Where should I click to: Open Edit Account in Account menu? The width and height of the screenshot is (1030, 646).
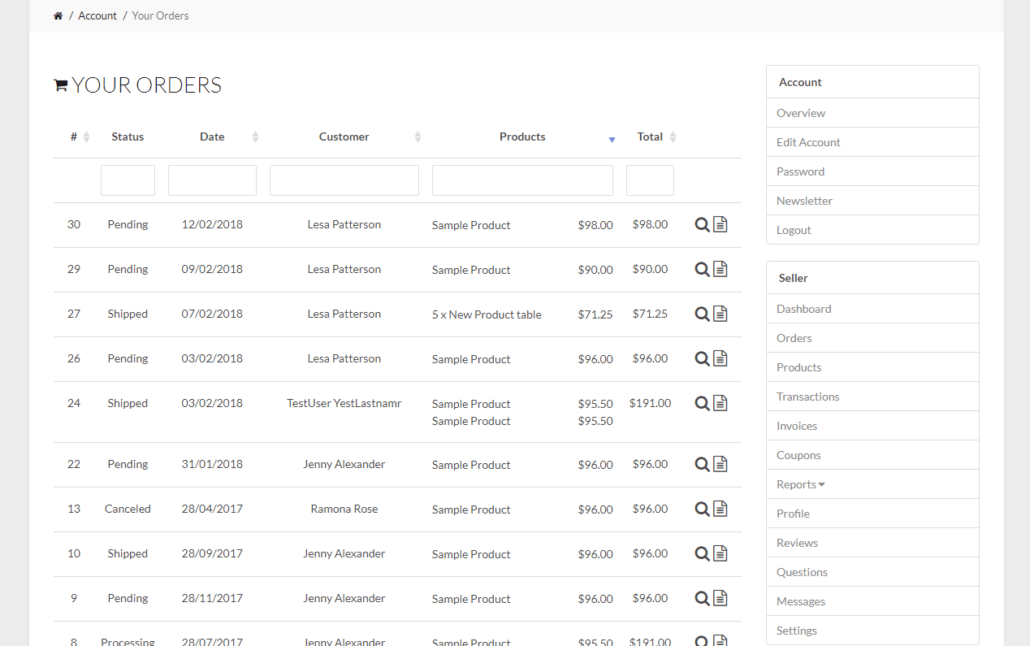click(808, 142)
